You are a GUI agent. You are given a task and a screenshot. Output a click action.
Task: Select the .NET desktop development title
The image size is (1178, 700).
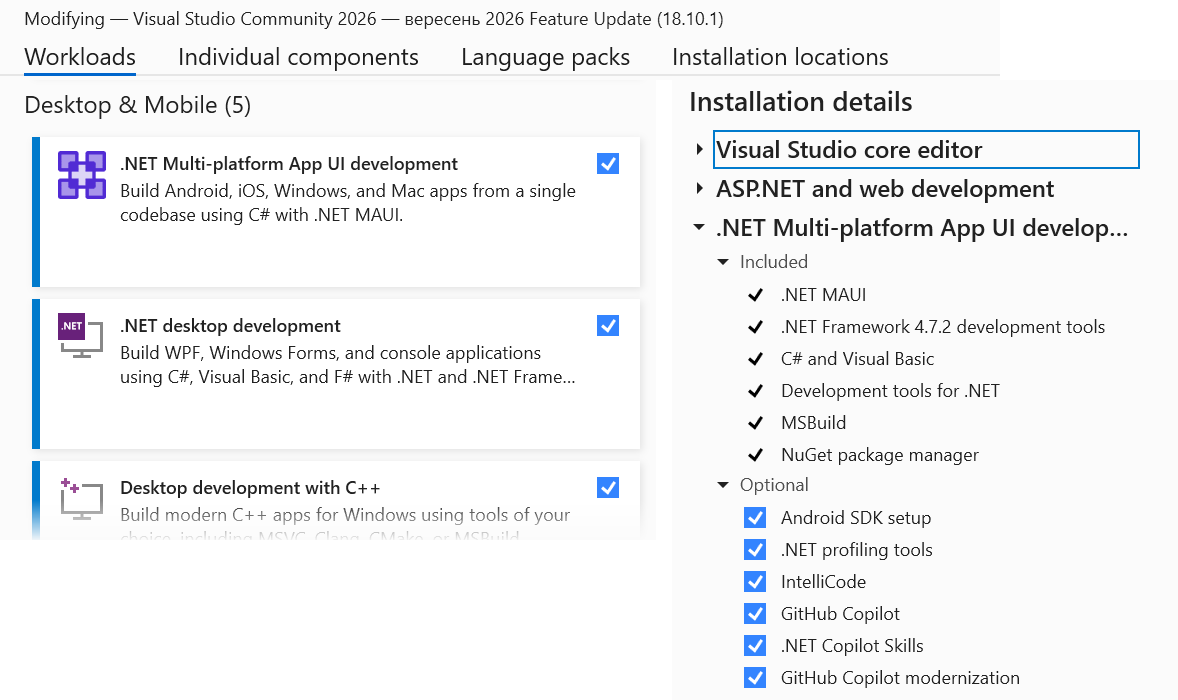tap(230, 326)
